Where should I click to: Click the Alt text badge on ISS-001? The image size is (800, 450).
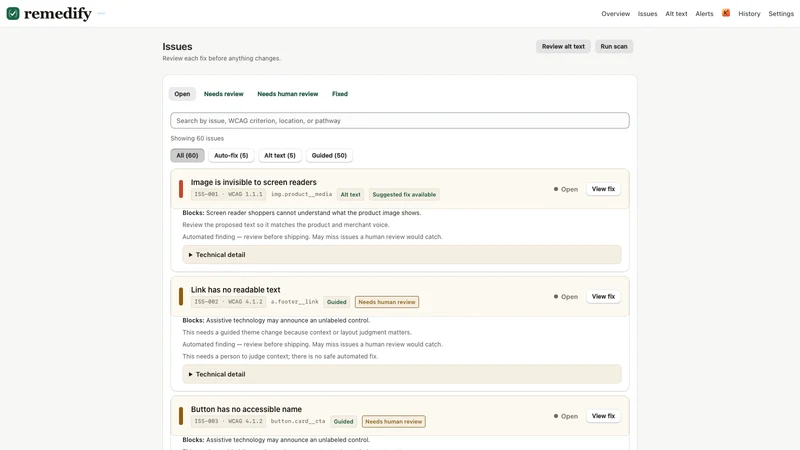pos(351,194)
